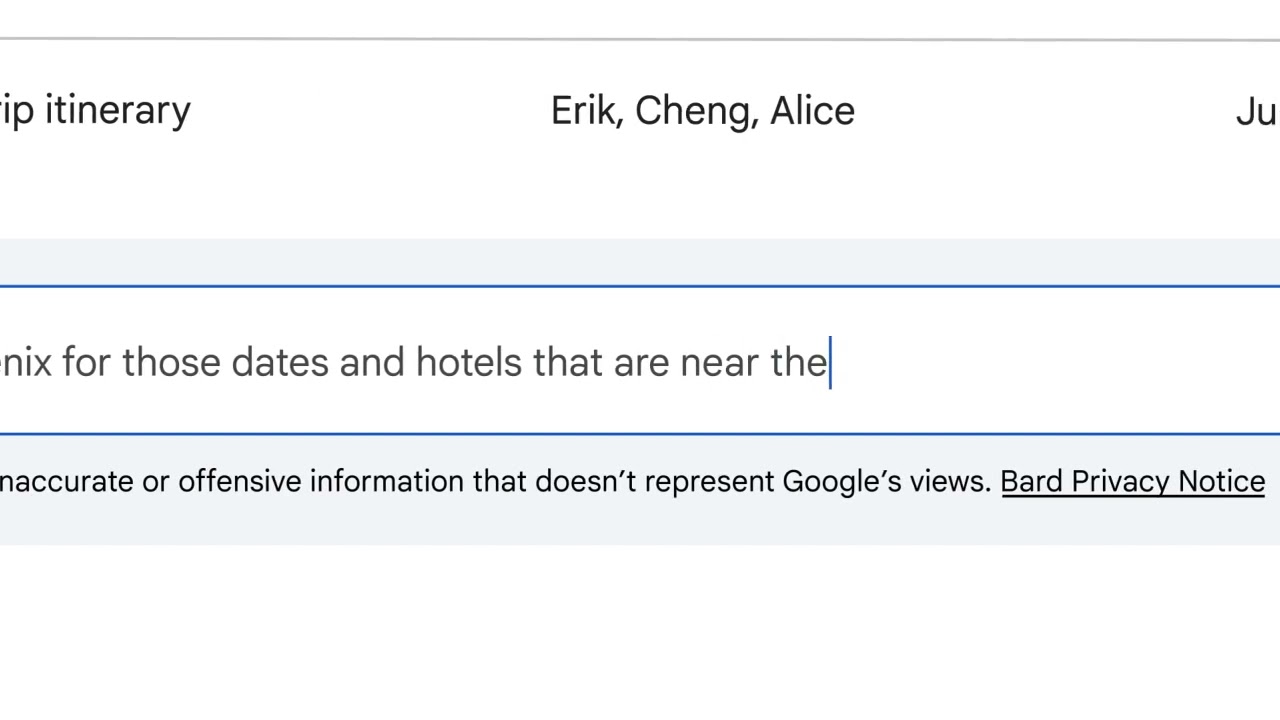Click the name "Alice" in the collaborator list
The height and width of the screenshot is (720, 1280).
812,110
